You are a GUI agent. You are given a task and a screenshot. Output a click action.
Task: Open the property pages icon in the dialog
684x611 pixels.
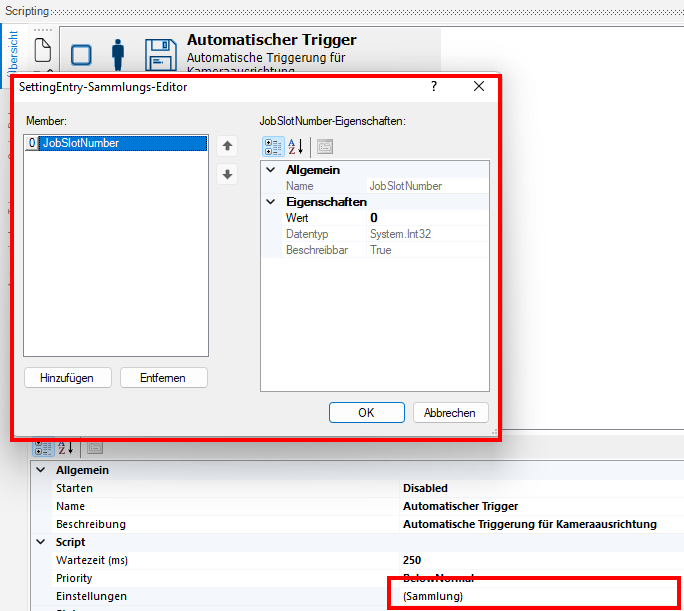(x=324, y=146)
